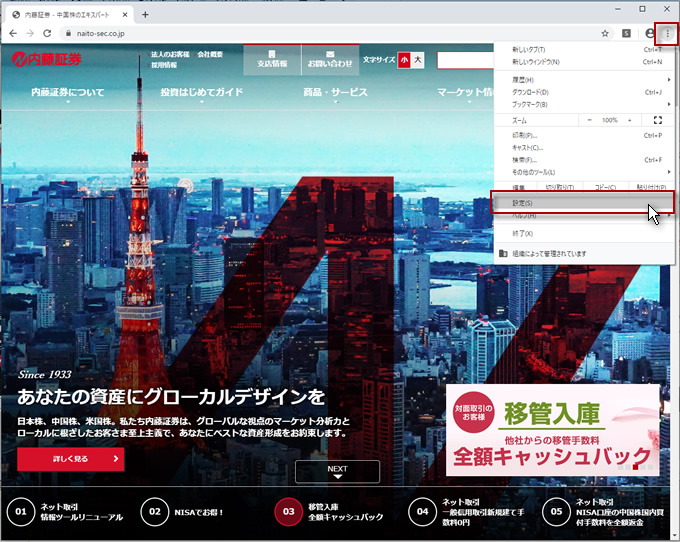Increase zoom with the plus control
Image resolution: width=680 pixels, height=542 pixels.
[x=631, y=120]
